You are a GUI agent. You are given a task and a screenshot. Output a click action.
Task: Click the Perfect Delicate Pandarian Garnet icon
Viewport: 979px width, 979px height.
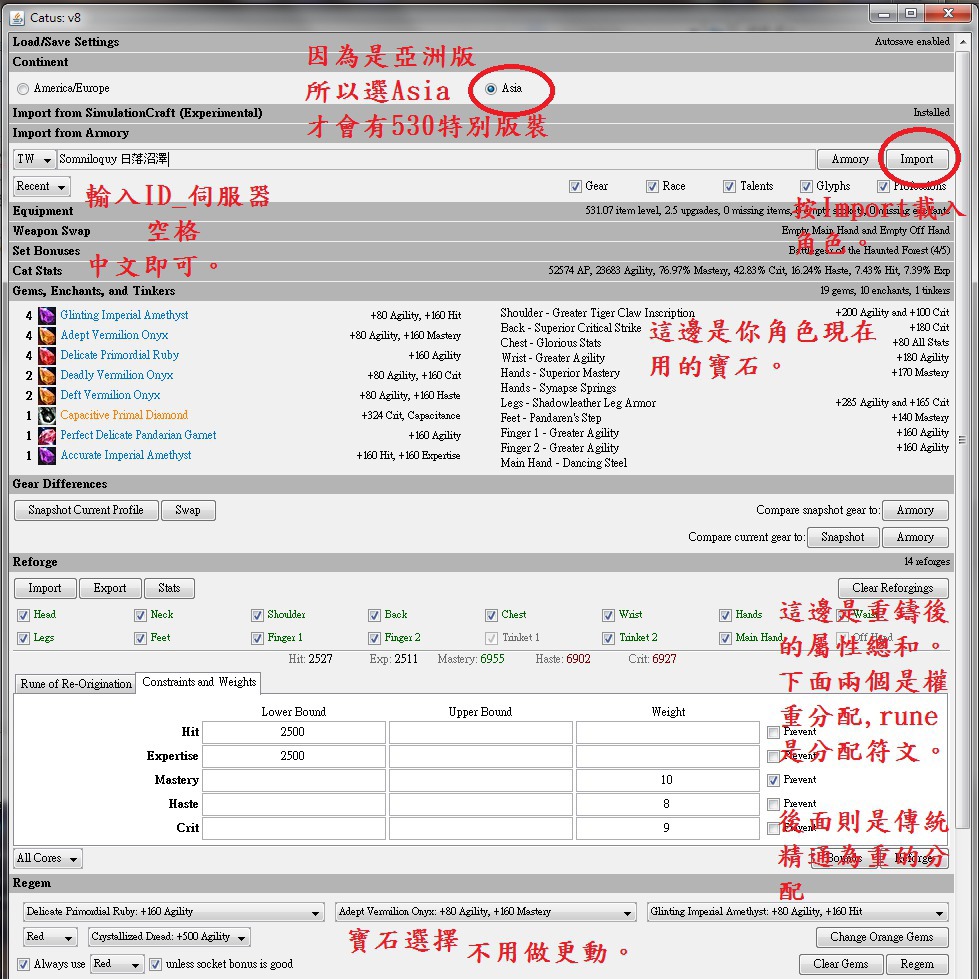click(x=47, y=436)
